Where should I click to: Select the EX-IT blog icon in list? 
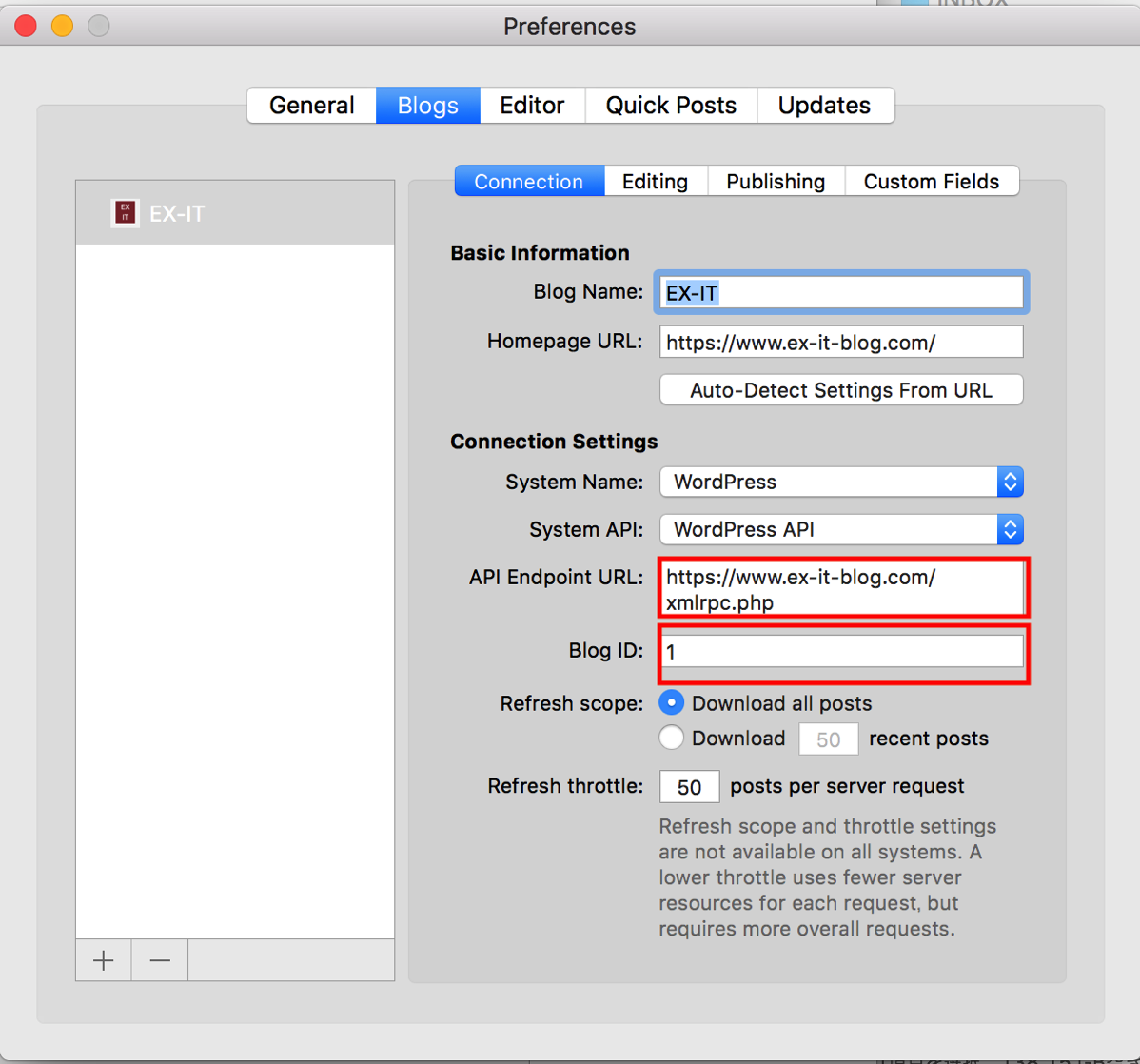click(x=125, y=213)
